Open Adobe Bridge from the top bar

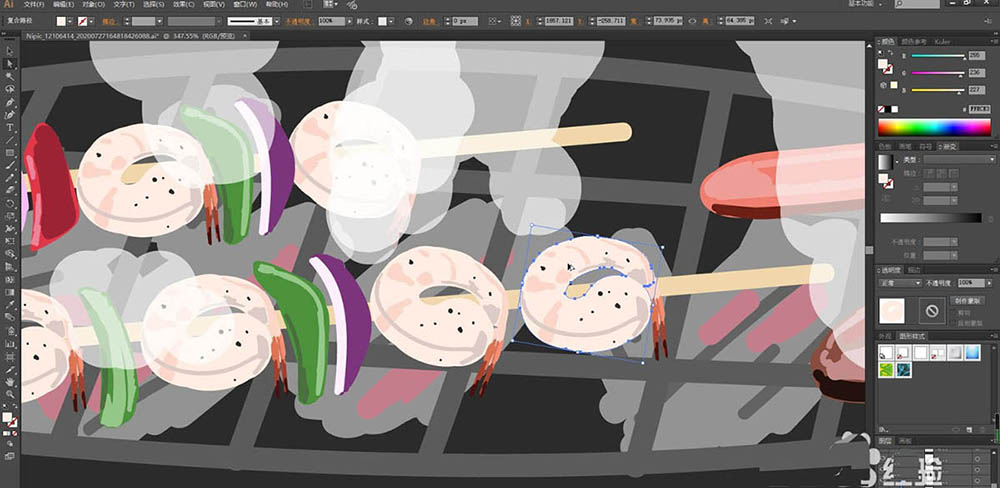(307, 4)
